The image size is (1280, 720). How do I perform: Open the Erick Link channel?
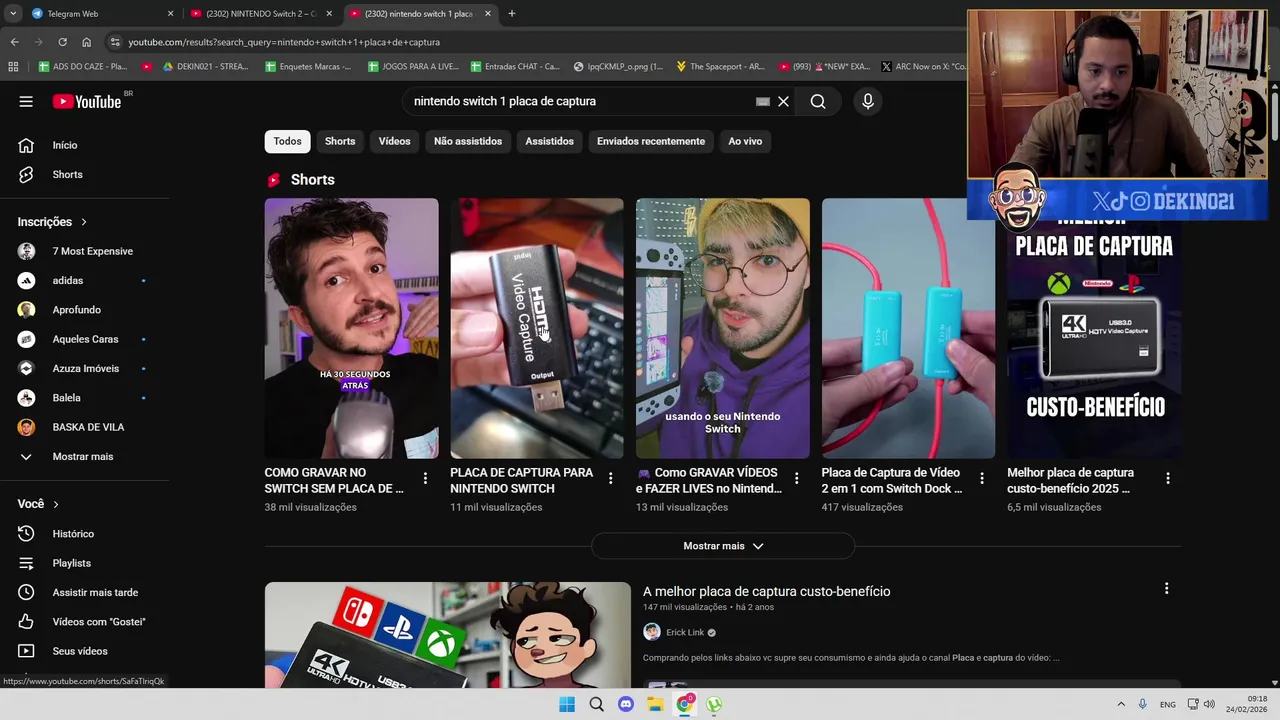click(x=685, y=632)
